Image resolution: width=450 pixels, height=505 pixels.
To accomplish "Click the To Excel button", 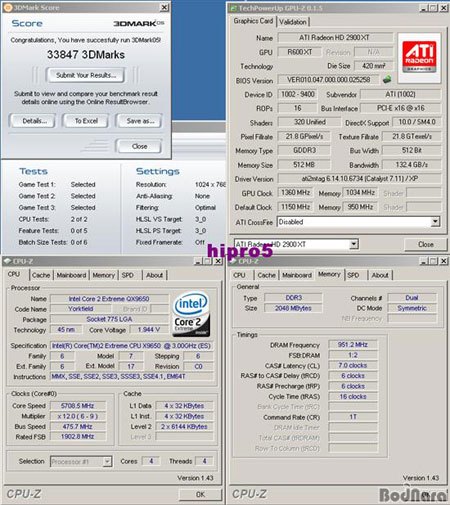I will click(x=86, y=121).
